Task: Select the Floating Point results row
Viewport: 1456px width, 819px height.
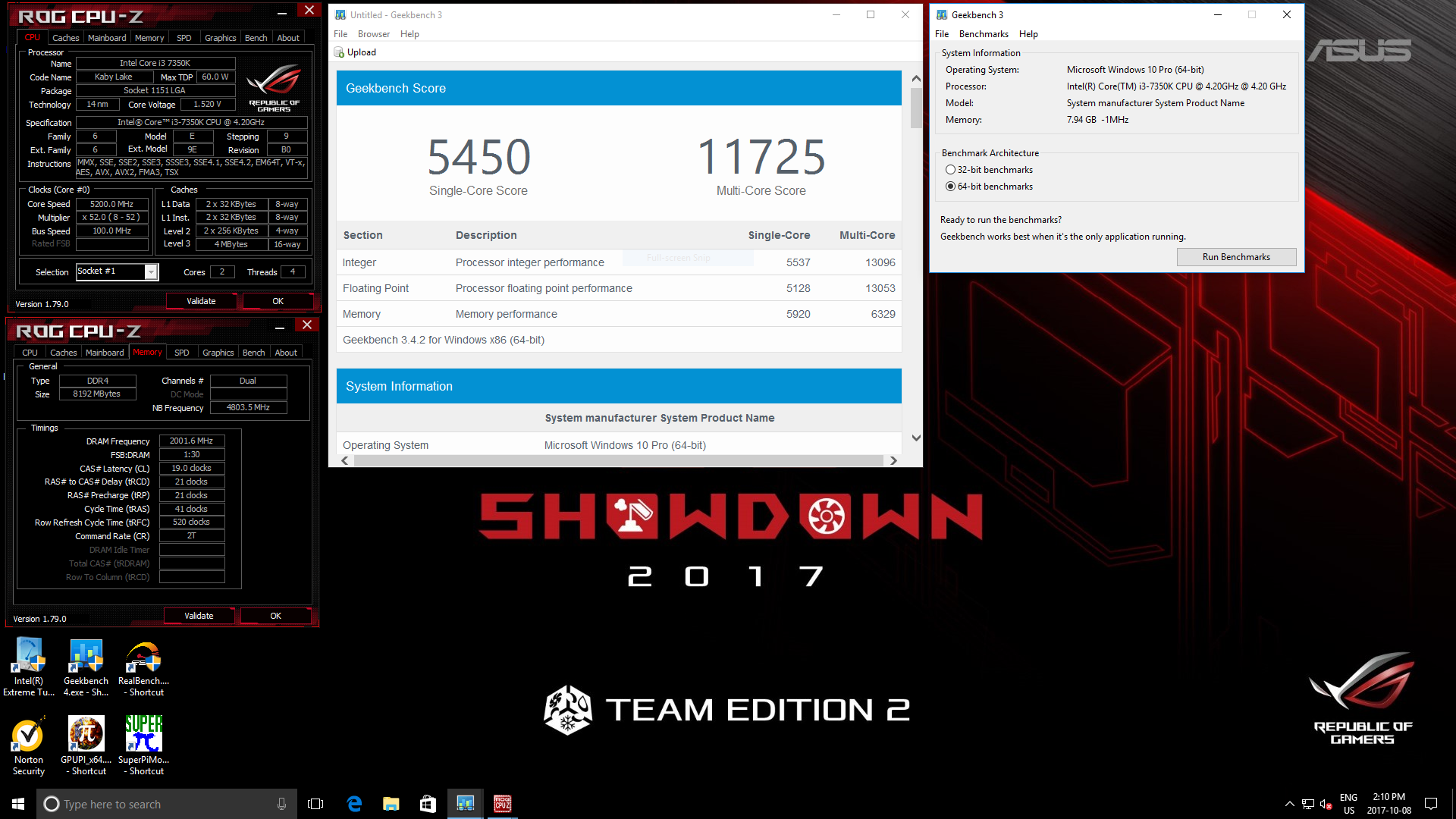Action: coord(619,288)
